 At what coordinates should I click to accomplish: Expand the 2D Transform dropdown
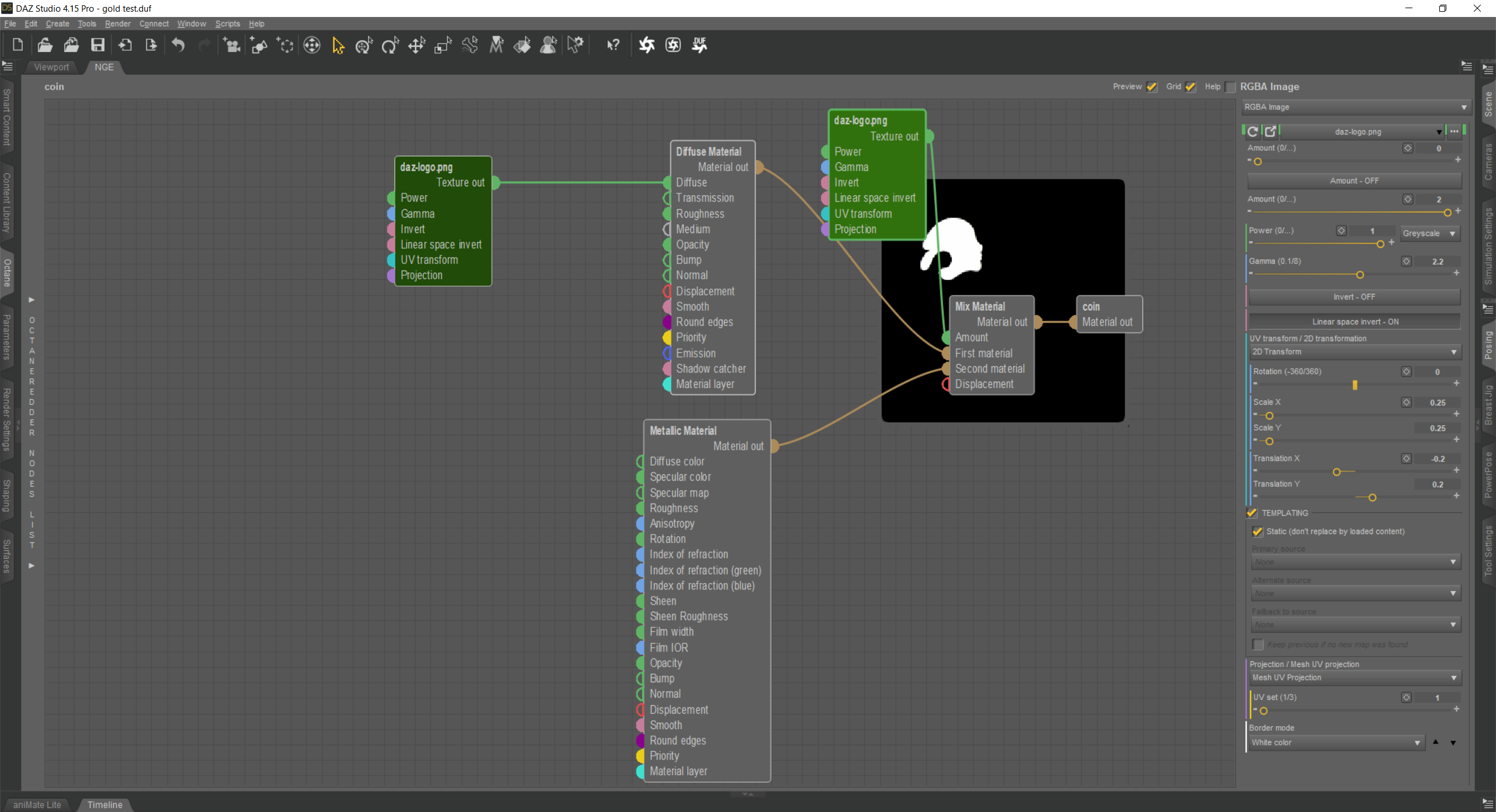click(x=1354, y=352)
